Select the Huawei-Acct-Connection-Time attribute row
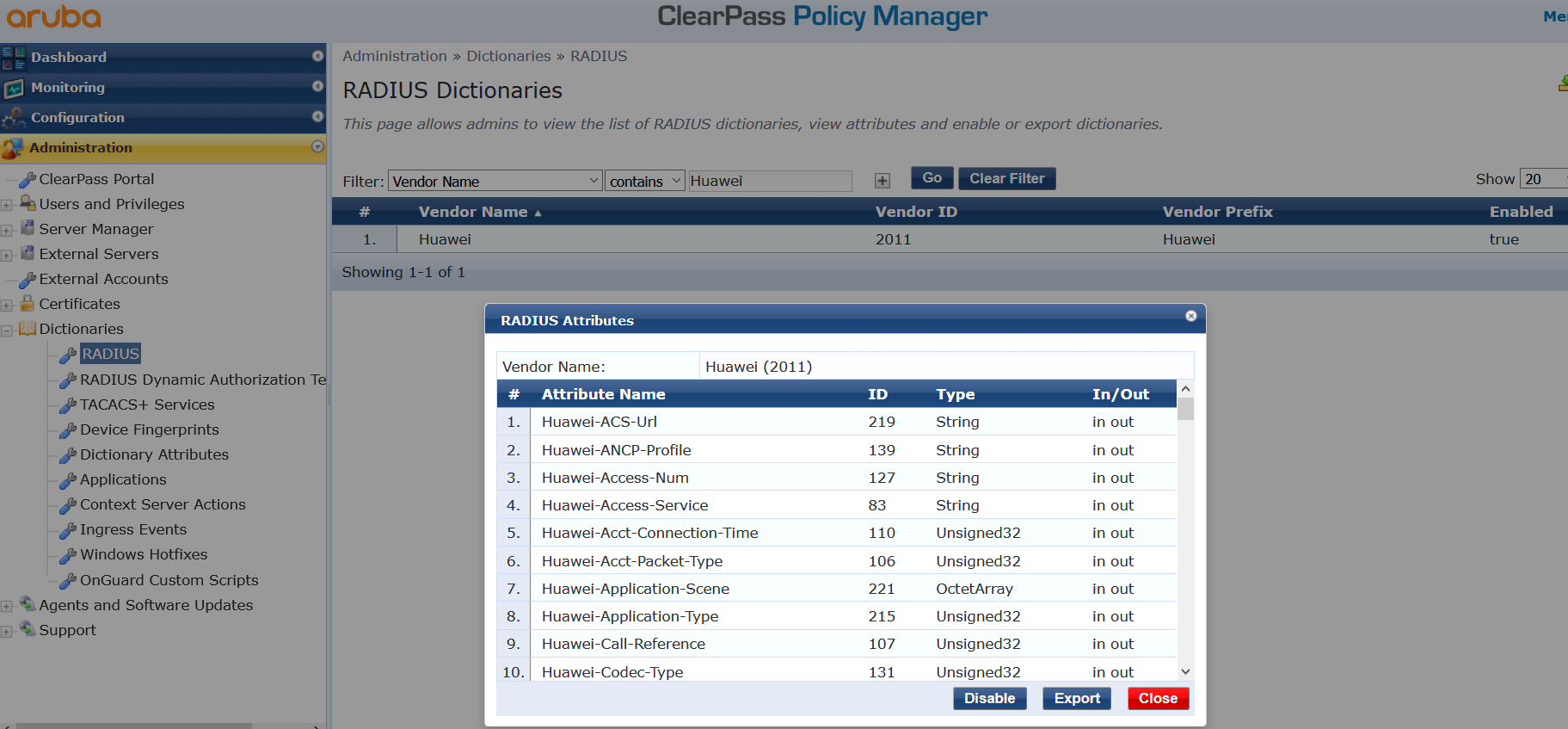This screenshot has width=1568, height=729. [x=837, y=533]
